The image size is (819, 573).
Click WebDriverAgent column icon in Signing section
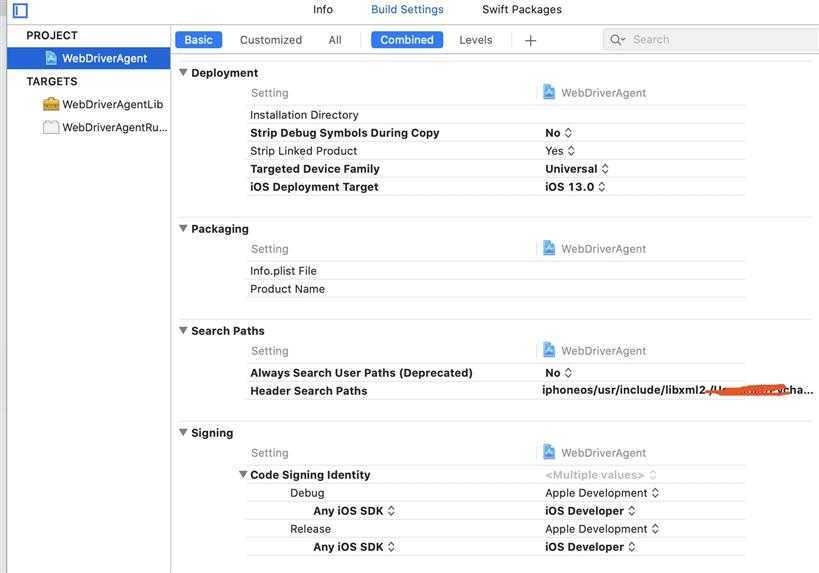[548, 452]
